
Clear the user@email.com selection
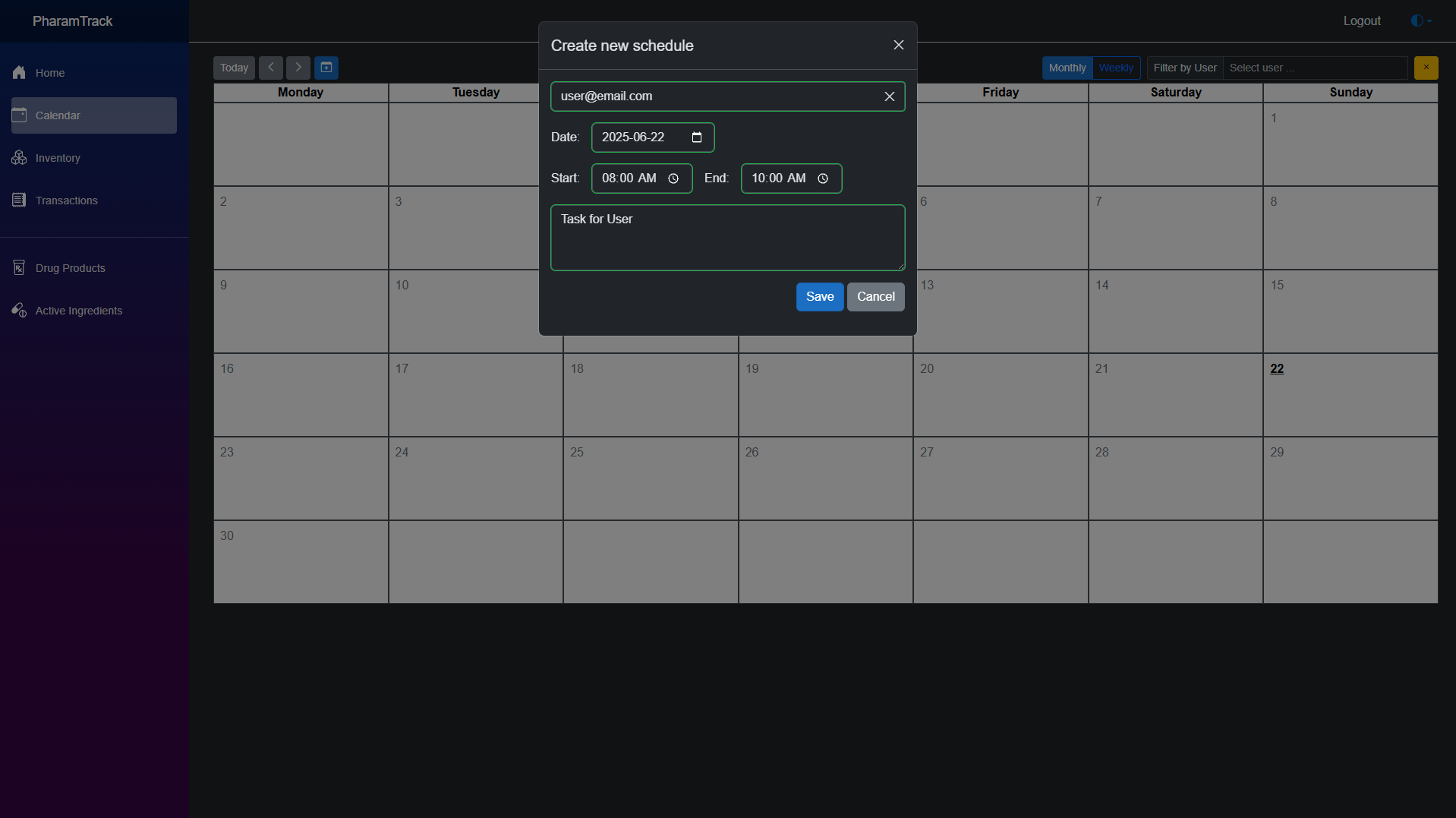pyautogui.click(x=889, y=96)
